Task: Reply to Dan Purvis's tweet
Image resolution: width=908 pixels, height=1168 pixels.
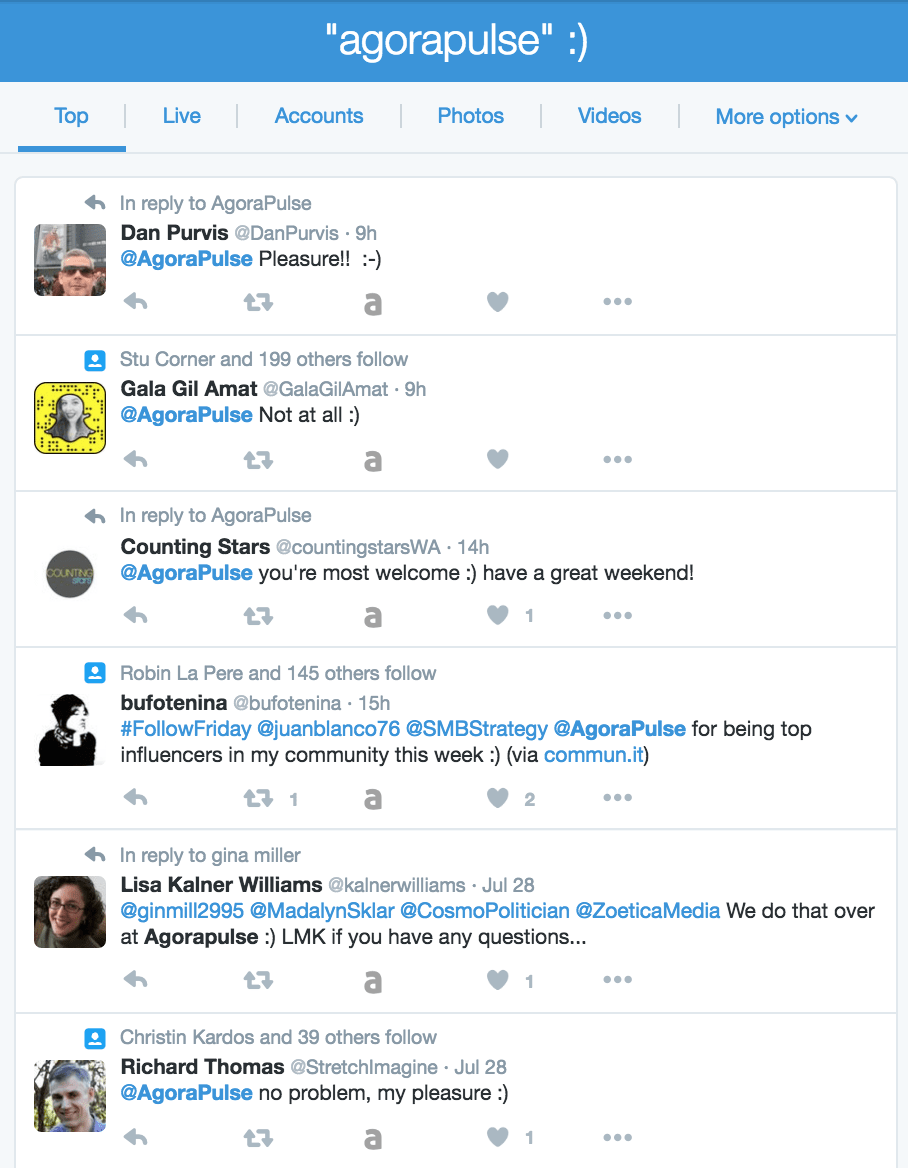Action: point(136,302)
